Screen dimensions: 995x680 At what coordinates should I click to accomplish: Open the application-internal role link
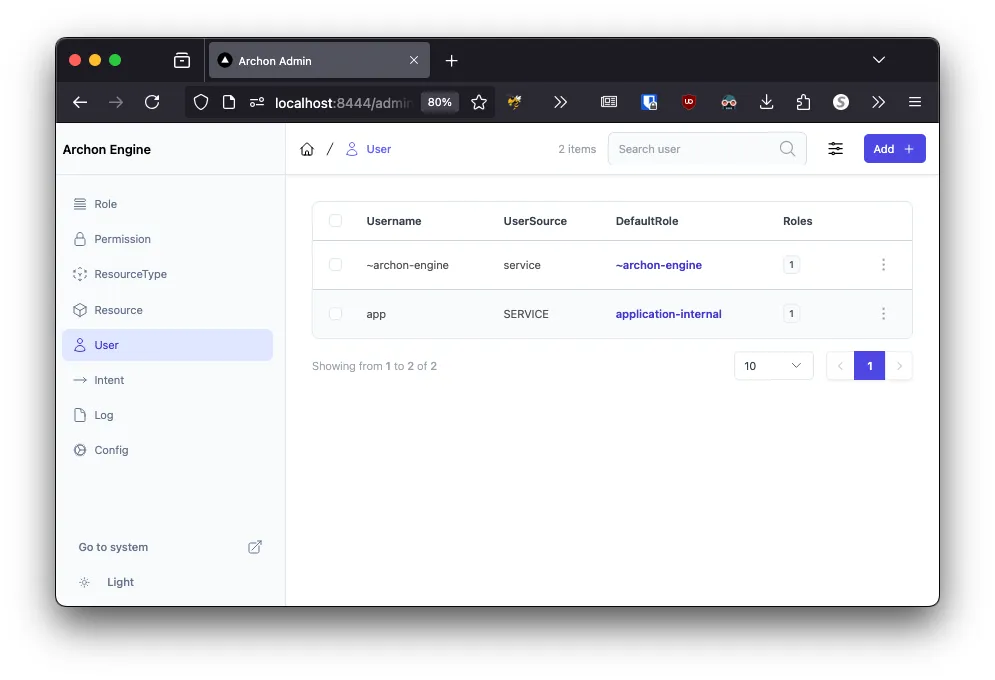(x=668, y=314)
